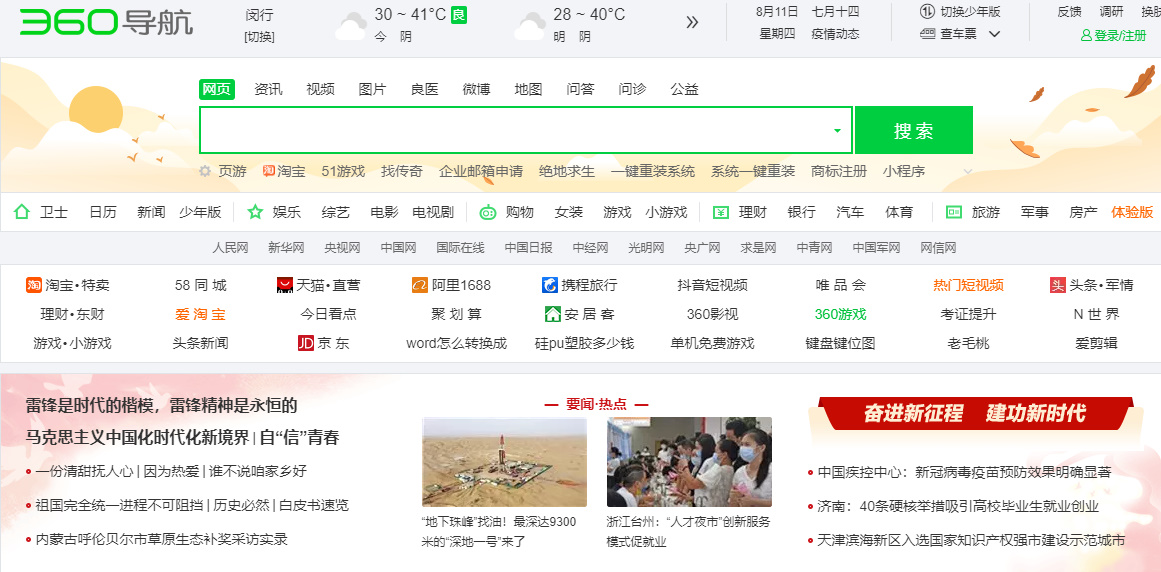Click the 天猫·直营 red cat icon
Screen dimensions: 1161x572
[x=284, y=285]
